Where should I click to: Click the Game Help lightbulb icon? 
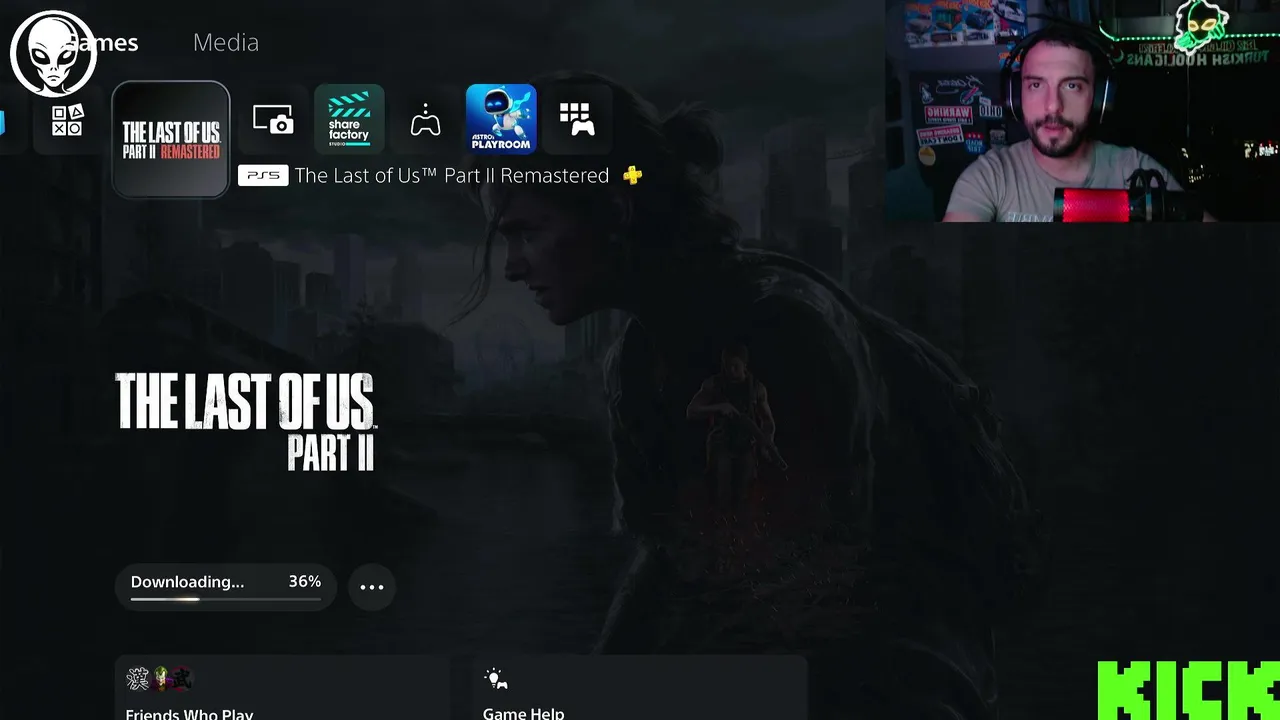(496, 680)
